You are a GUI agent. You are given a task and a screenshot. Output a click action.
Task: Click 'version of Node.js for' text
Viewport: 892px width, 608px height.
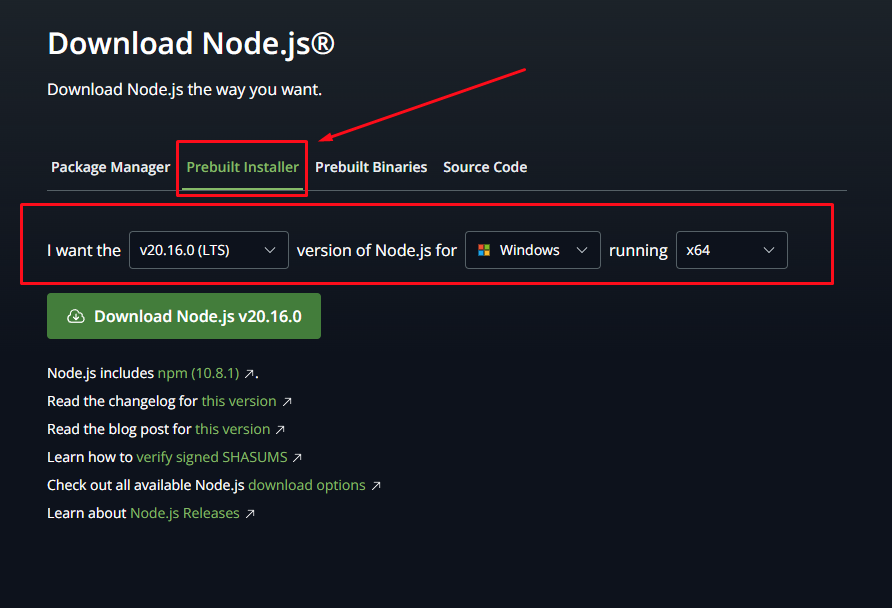pyautogui.click(x=377, y=250)
